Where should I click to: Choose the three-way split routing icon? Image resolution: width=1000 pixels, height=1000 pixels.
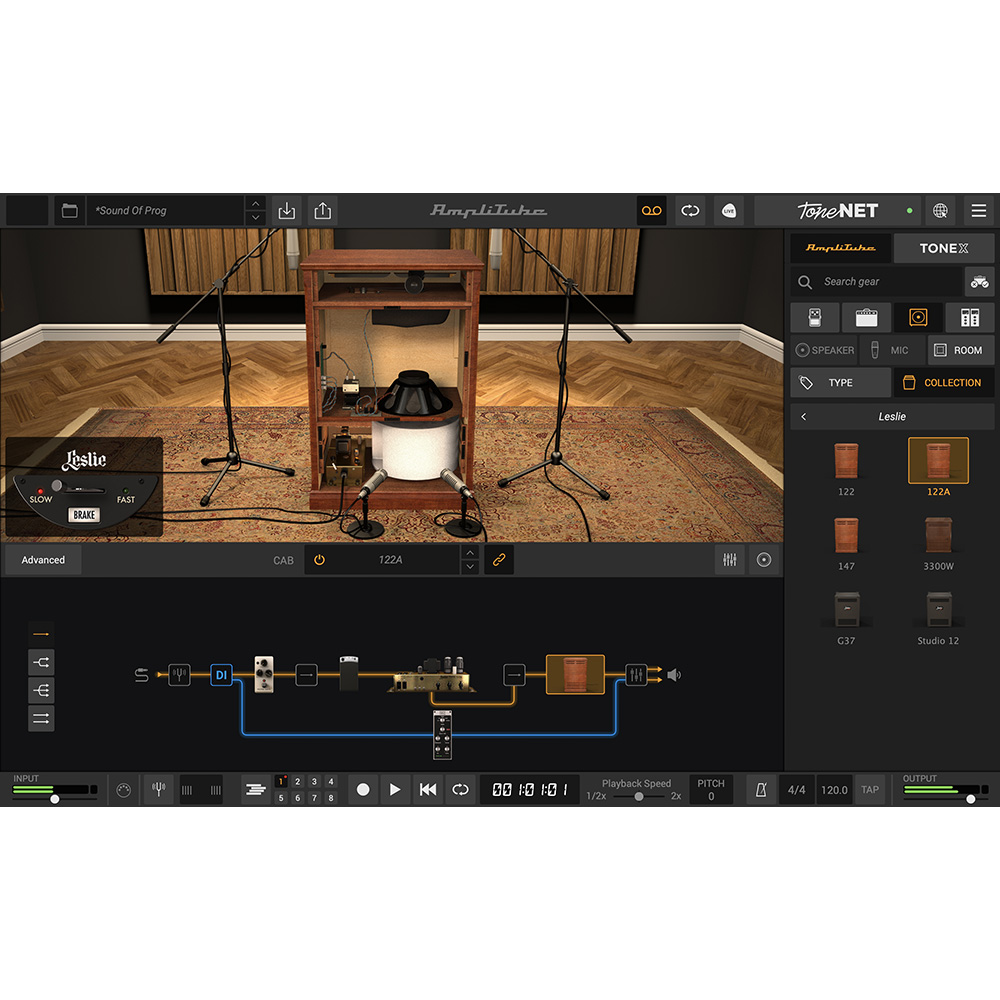pyautogui.click(x=41, y=690)
